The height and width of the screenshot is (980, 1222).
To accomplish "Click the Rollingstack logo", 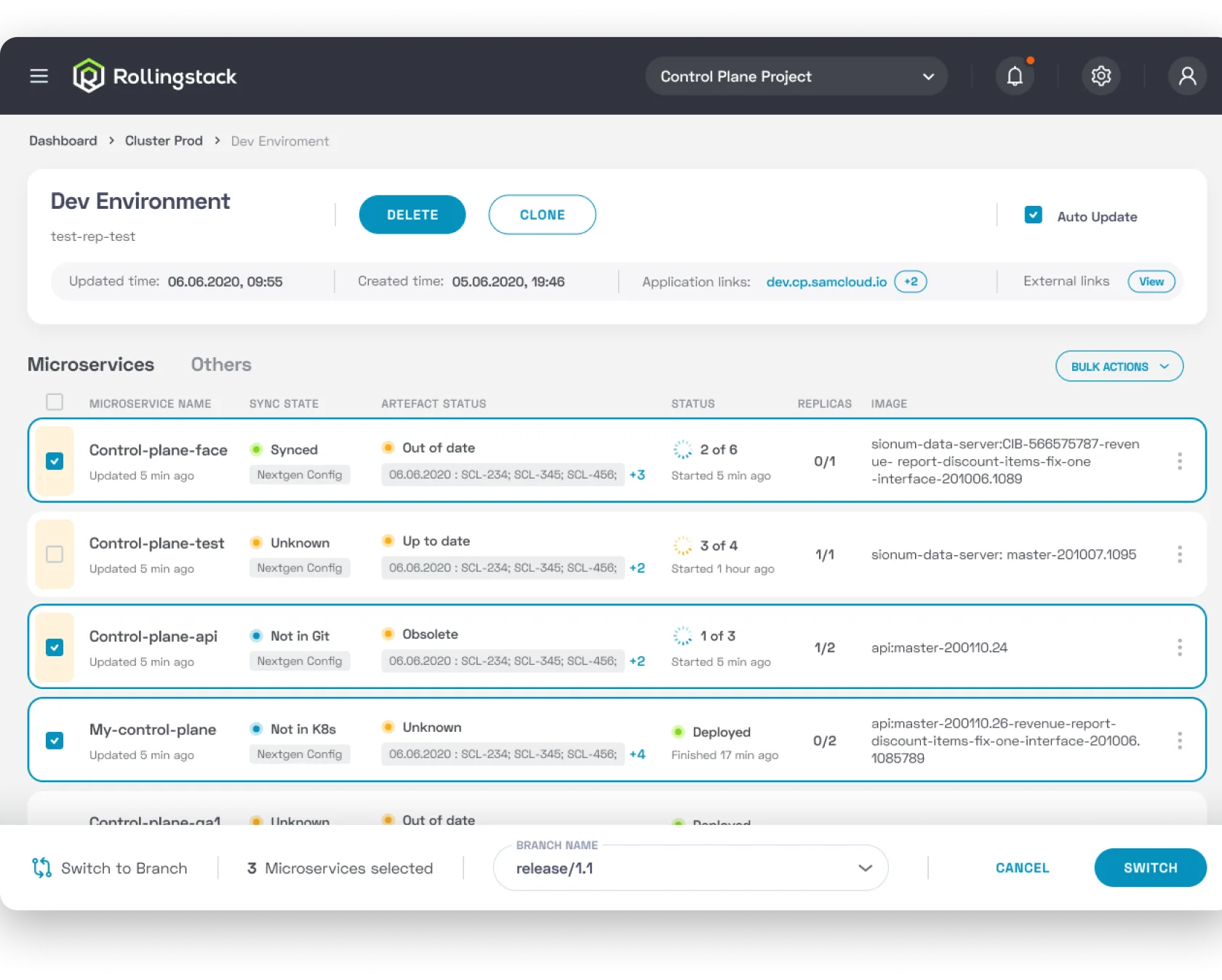I will [155, 76].
